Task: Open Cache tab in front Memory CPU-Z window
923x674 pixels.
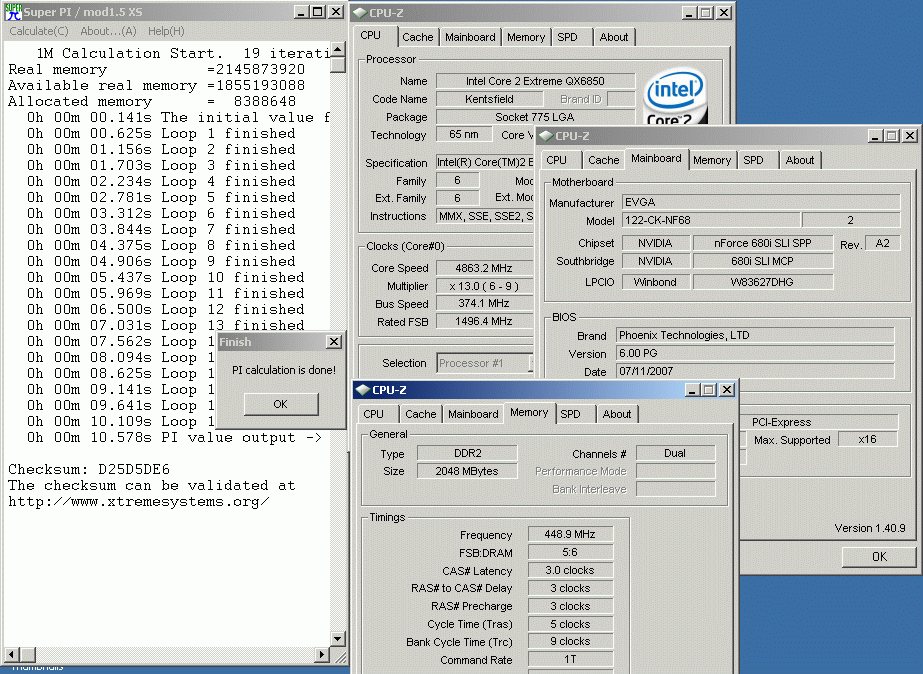Action: [421, 414]
